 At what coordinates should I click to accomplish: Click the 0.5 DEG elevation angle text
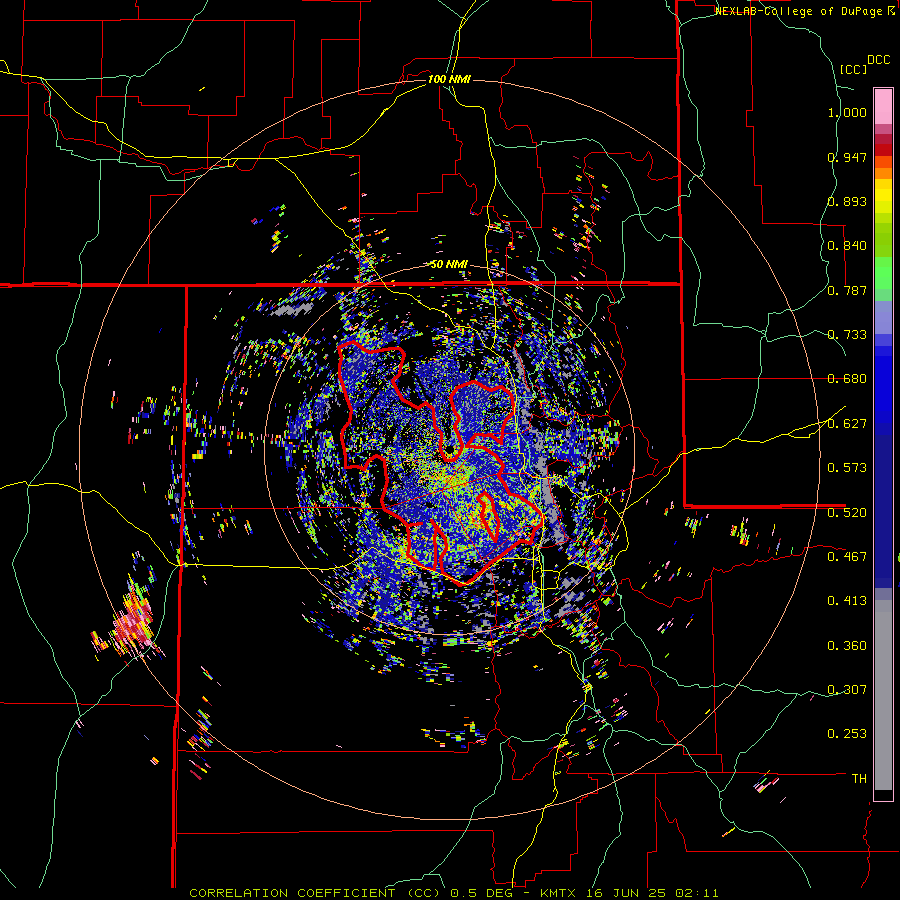pyautogui.click(x=480, y=893)
